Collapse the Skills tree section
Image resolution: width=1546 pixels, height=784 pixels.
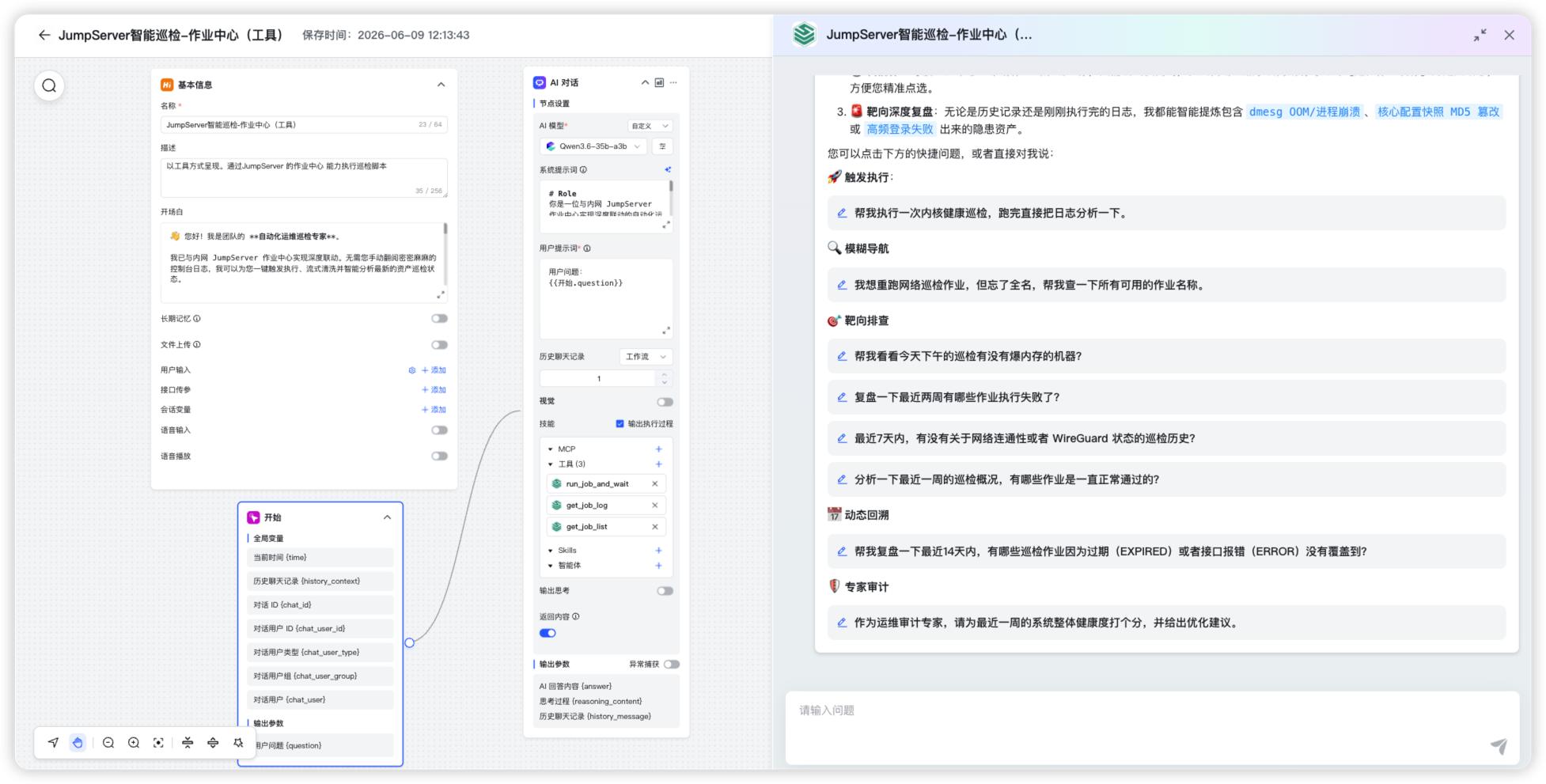click(x=551, y=550)
